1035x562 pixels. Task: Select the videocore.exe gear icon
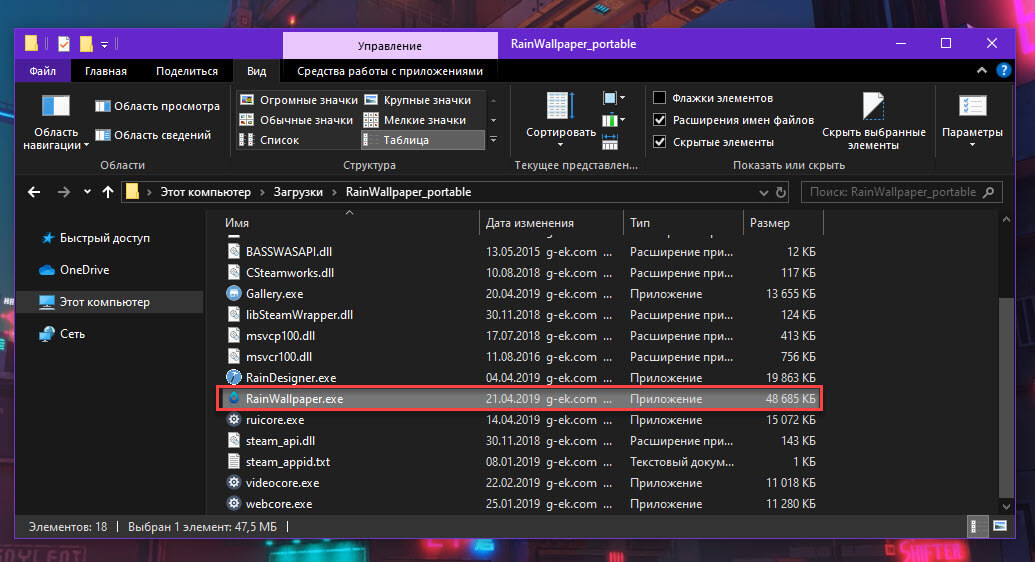(x=234, y=482)
